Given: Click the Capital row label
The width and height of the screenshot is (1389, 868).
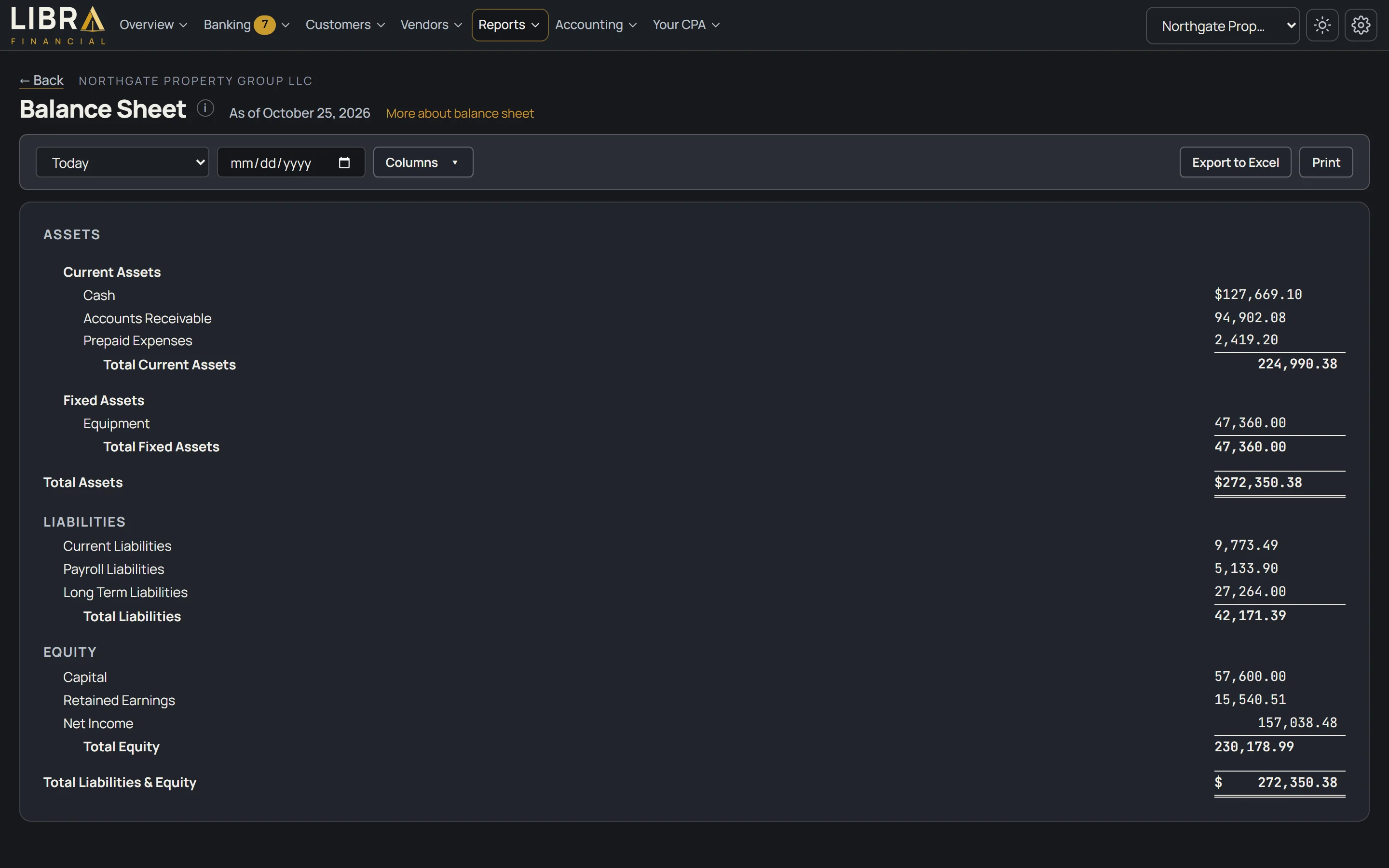Looking at the screenshot, I should (85, 678).
